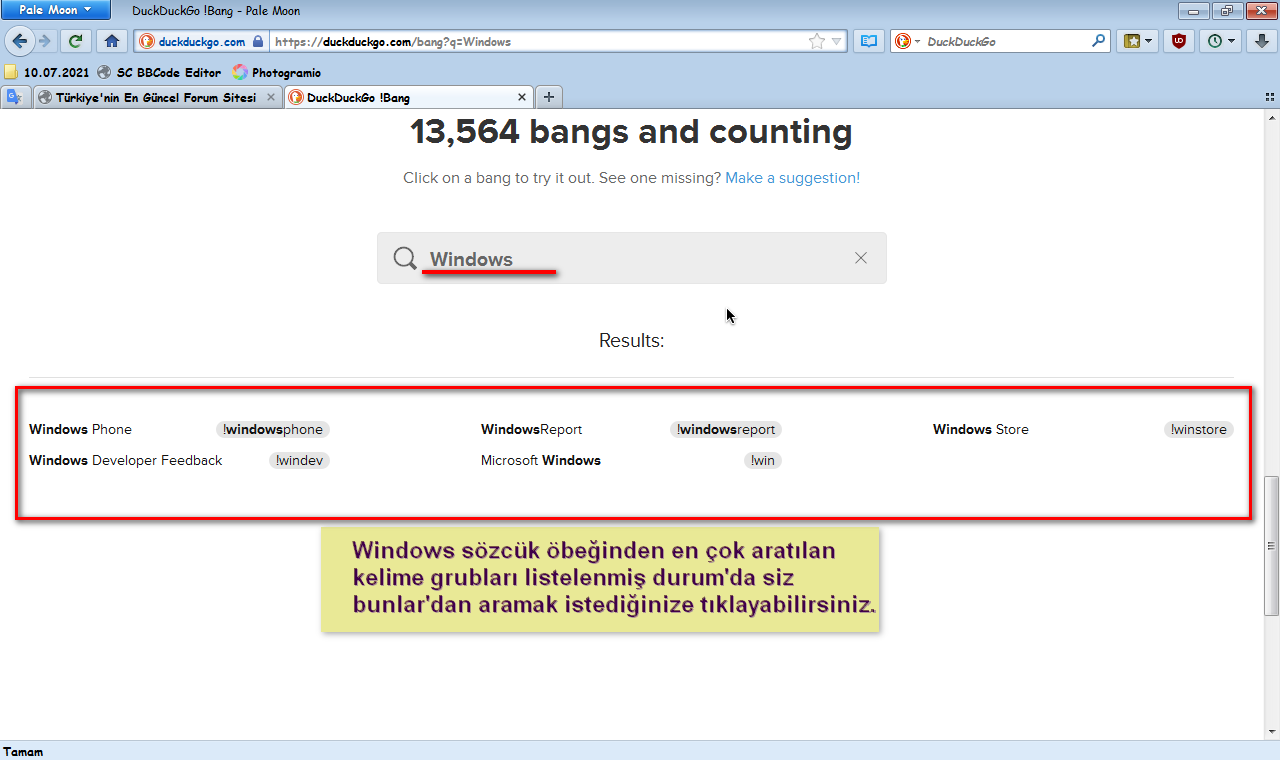Click the scrollbar down arrow
This screenshot has width=1280, height=760.
[x=1271, y=732]
